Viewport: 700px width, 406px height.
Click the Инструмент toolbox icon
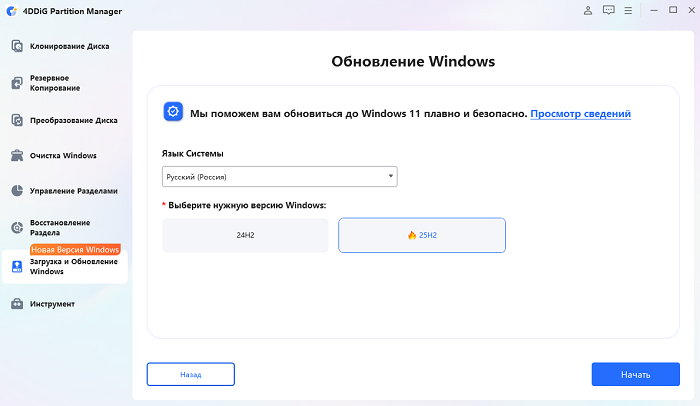click(17, 304)
